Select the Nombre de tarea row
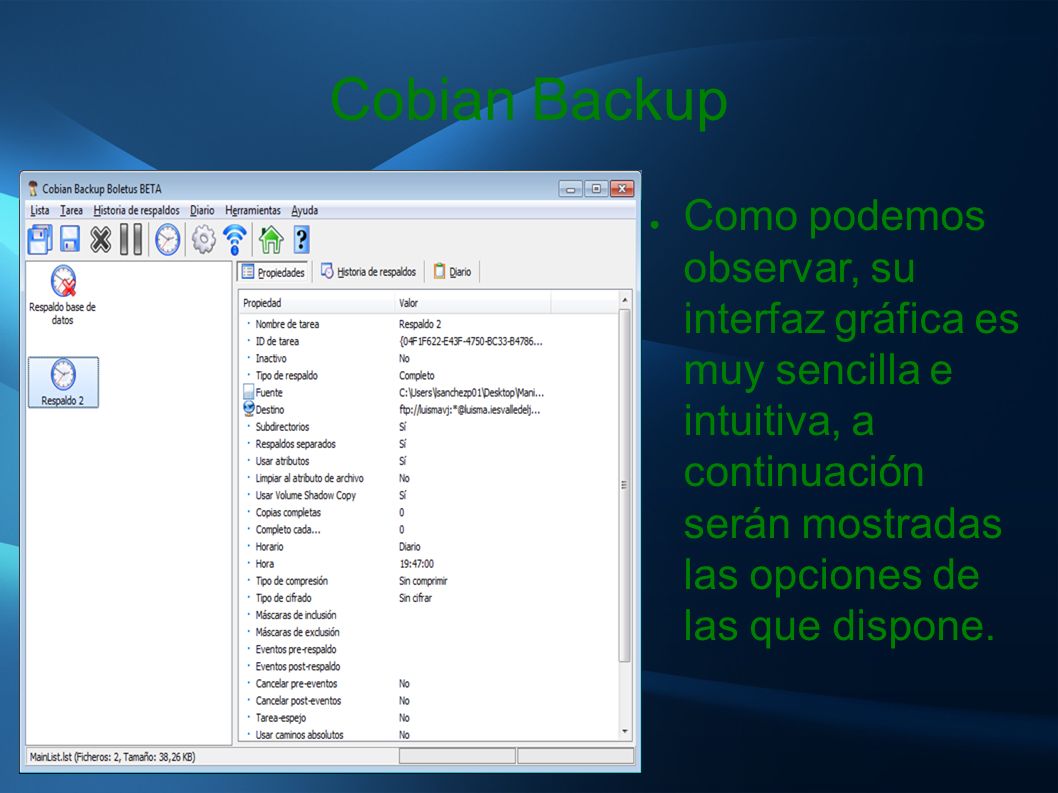The width and height of the screenshot is (1058, 793). pos(428,324)
